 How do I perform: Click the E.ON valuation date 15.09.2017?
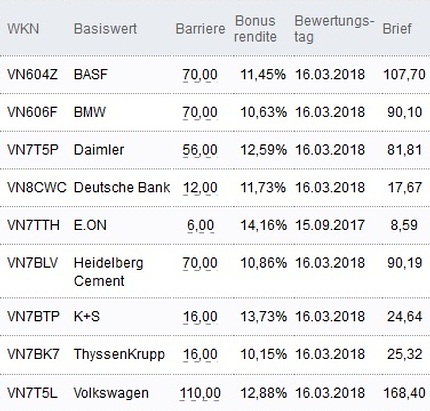[x=330, y=225]
